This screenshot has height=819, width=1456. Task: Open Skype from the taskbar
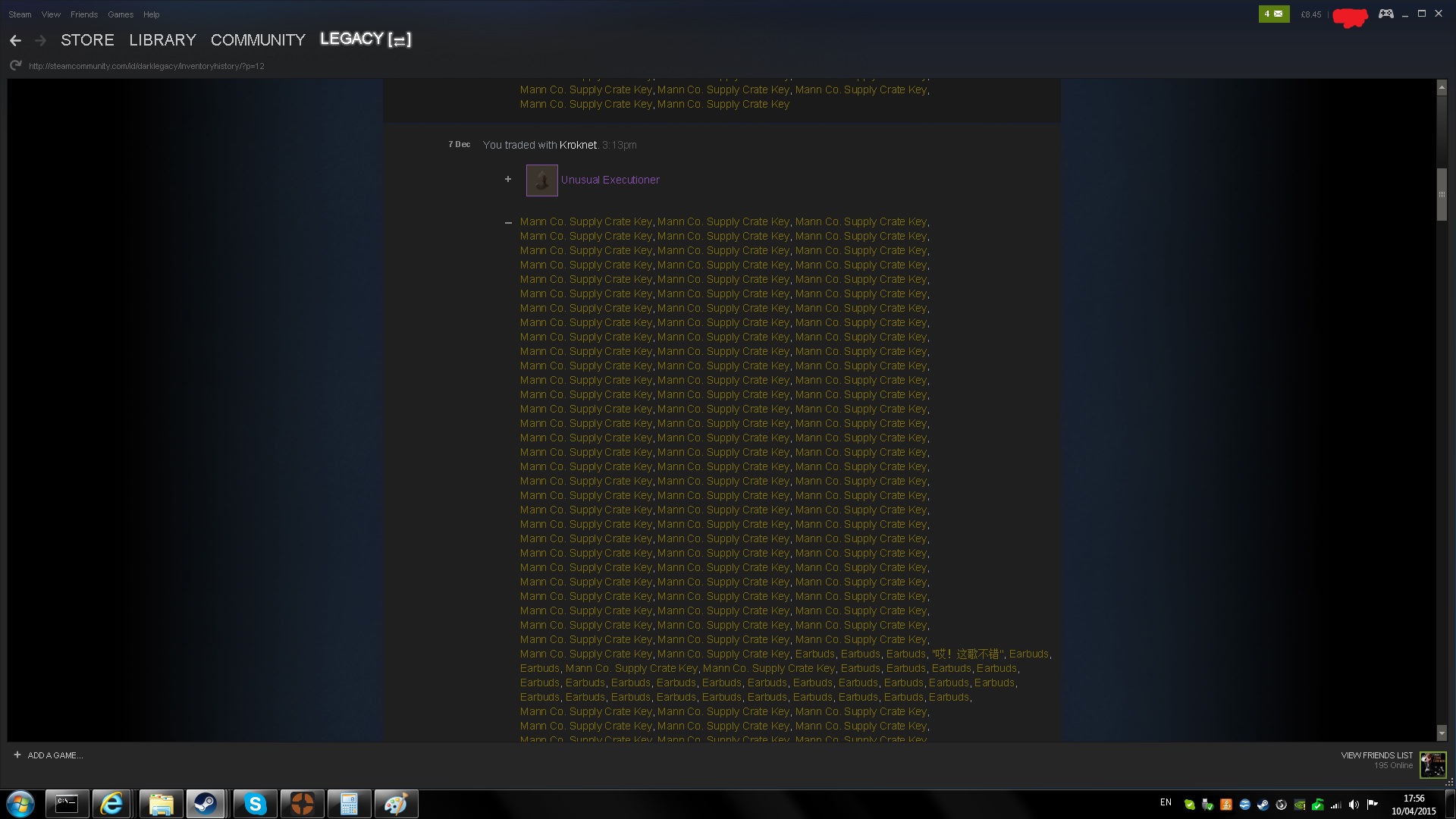[x=256, y=804]
